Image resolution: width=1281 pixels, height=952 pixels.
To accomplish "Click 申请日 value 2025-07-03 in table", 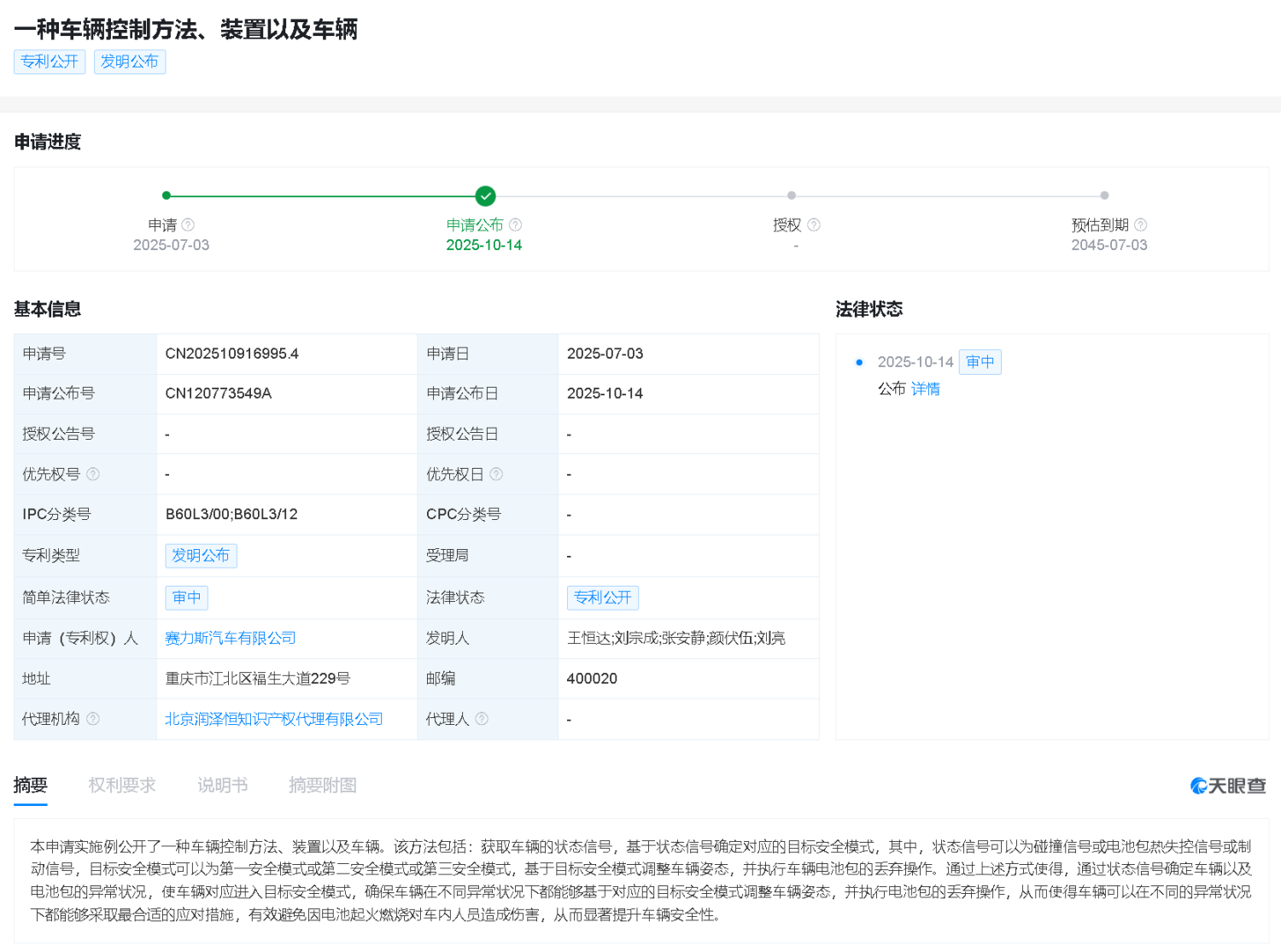I will [605, 353].
